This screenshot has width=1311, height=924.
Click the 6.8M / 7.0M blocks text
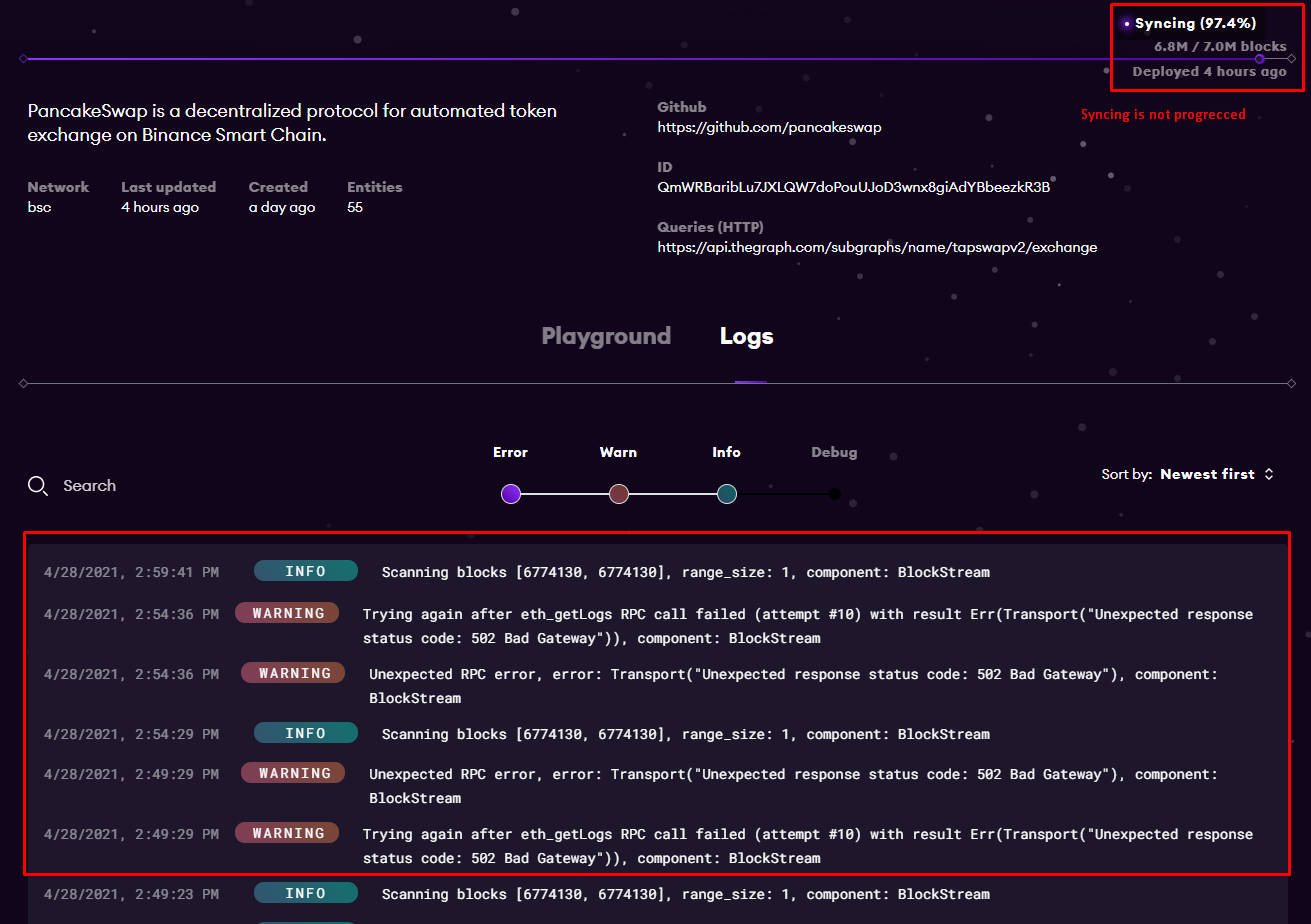[x=1220, y=46]
